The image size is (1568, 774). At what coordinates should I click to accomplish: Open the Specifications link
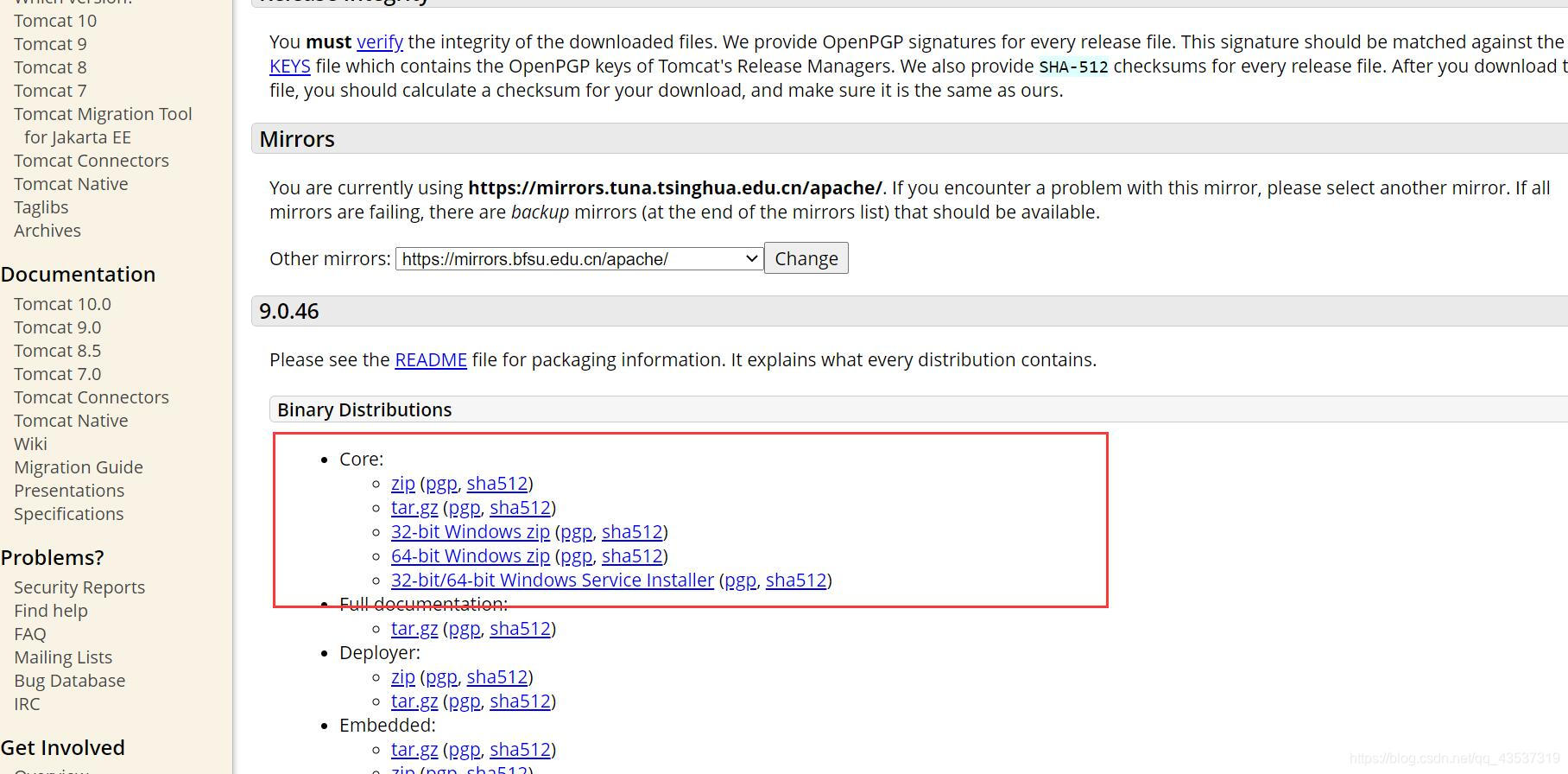pyautogui.click(x=69, y=514)
